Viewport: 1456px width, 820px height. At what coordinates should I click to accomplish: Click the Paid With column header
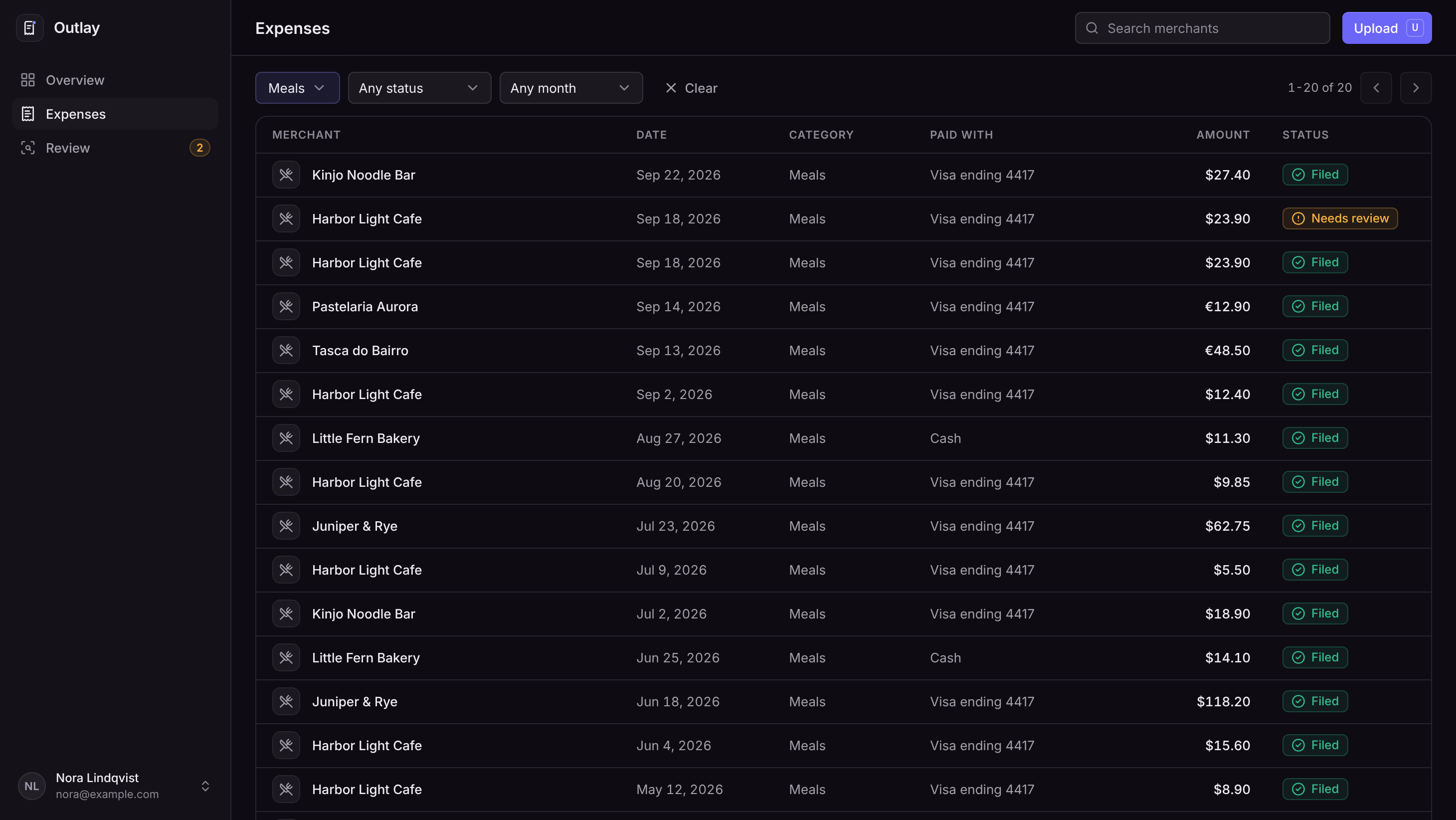pos(961,135)
